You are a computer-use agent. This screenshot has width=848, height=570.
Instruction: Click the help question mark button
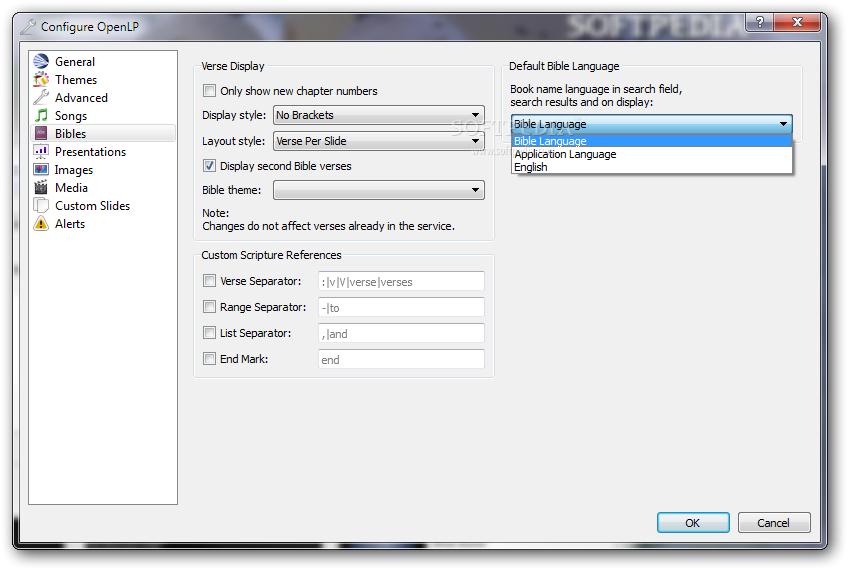(x=760, y=22)
